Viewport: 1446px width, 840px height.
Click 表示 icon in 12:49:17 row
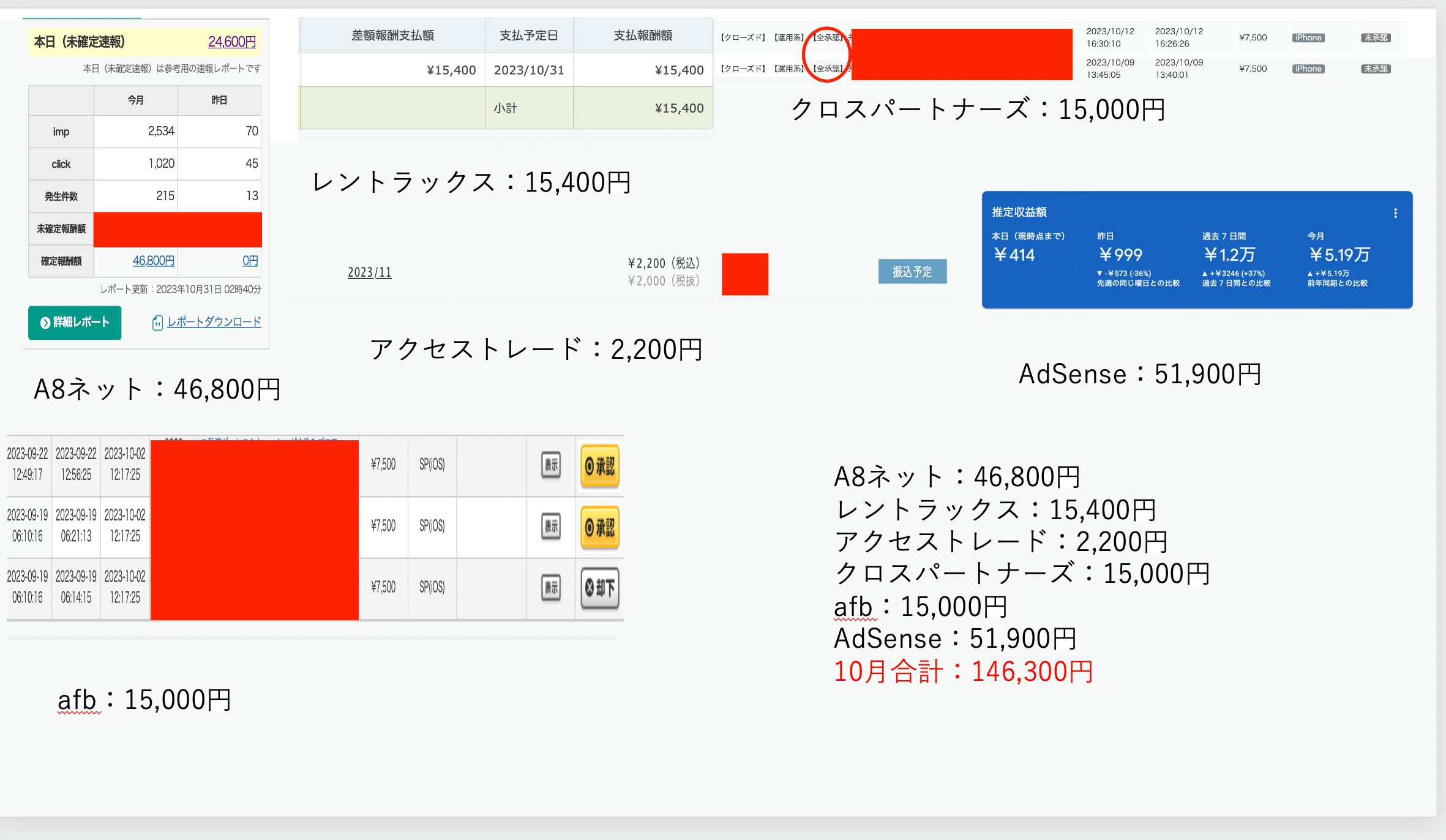[x=551, y=465]
